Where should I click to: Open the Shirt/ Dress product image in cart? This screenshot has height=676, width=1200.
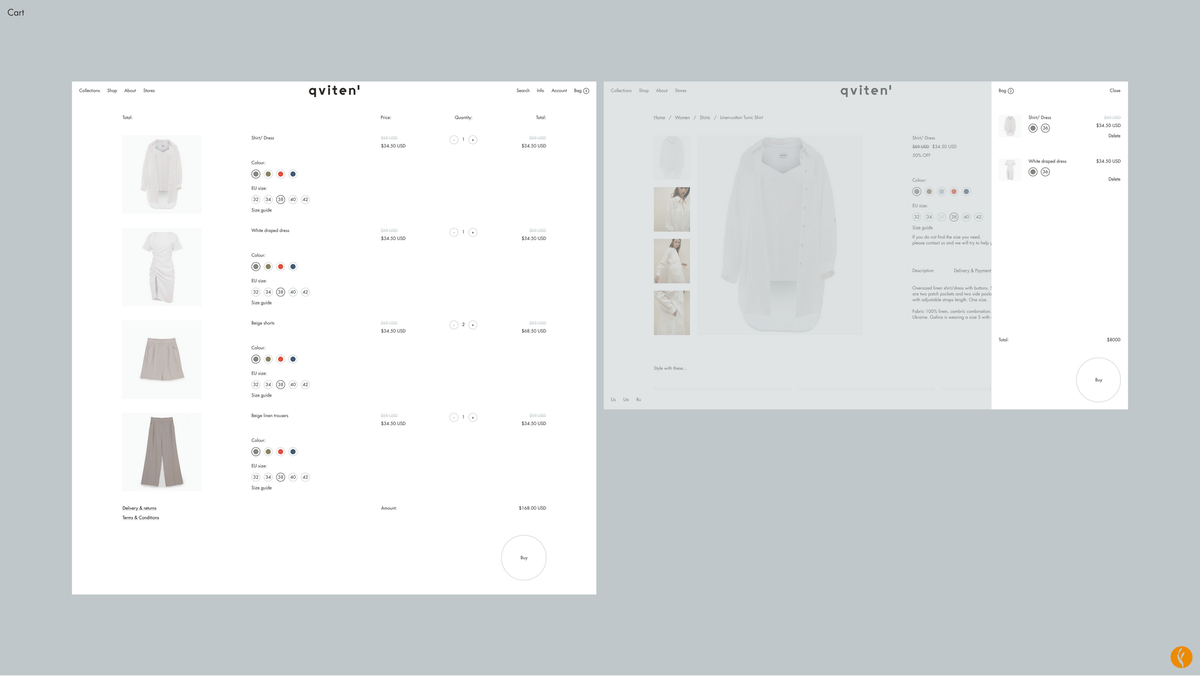pos(162,174)
